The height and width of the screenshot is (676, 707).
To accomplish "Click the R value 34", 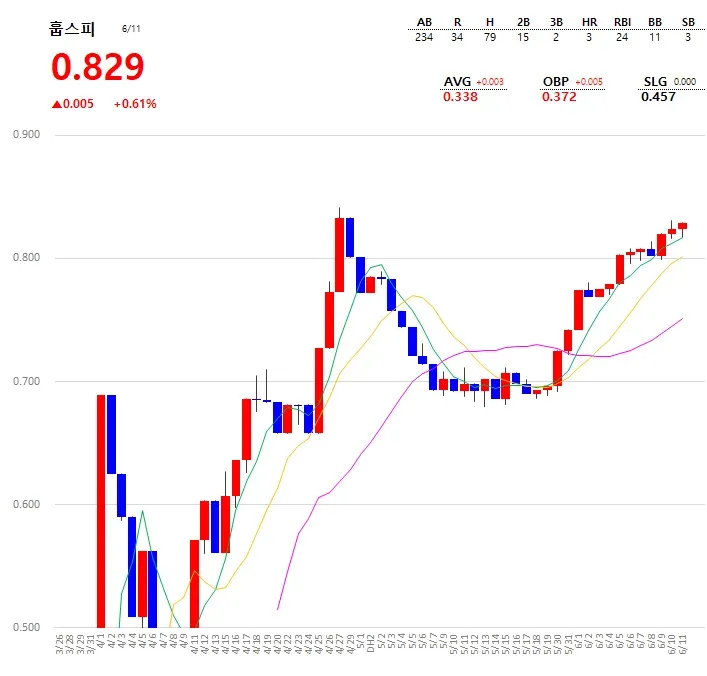I will (x=457, y=37).
